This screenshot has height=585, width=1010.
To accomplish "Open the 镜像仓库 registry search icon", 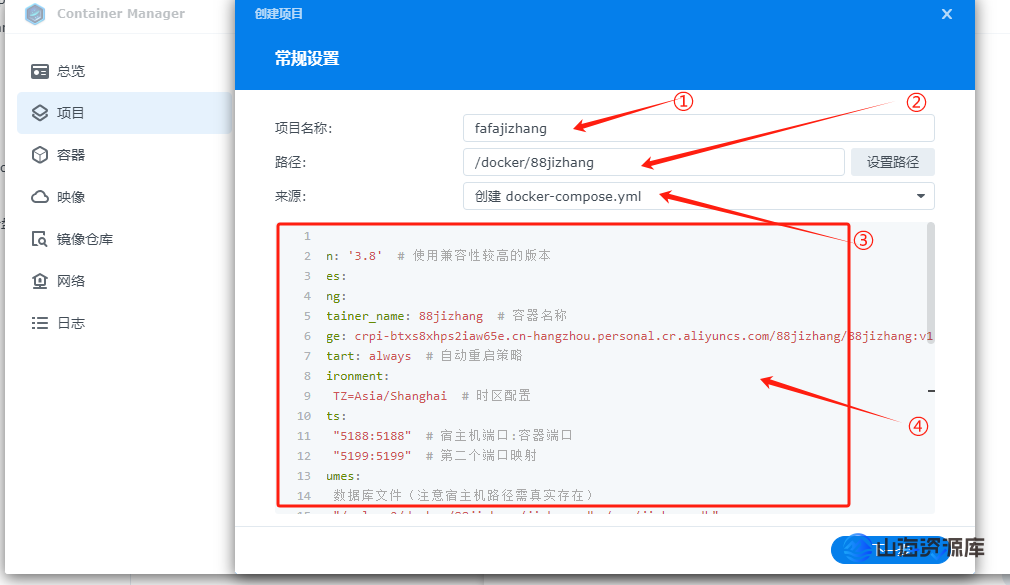I will tap(40, 239).
